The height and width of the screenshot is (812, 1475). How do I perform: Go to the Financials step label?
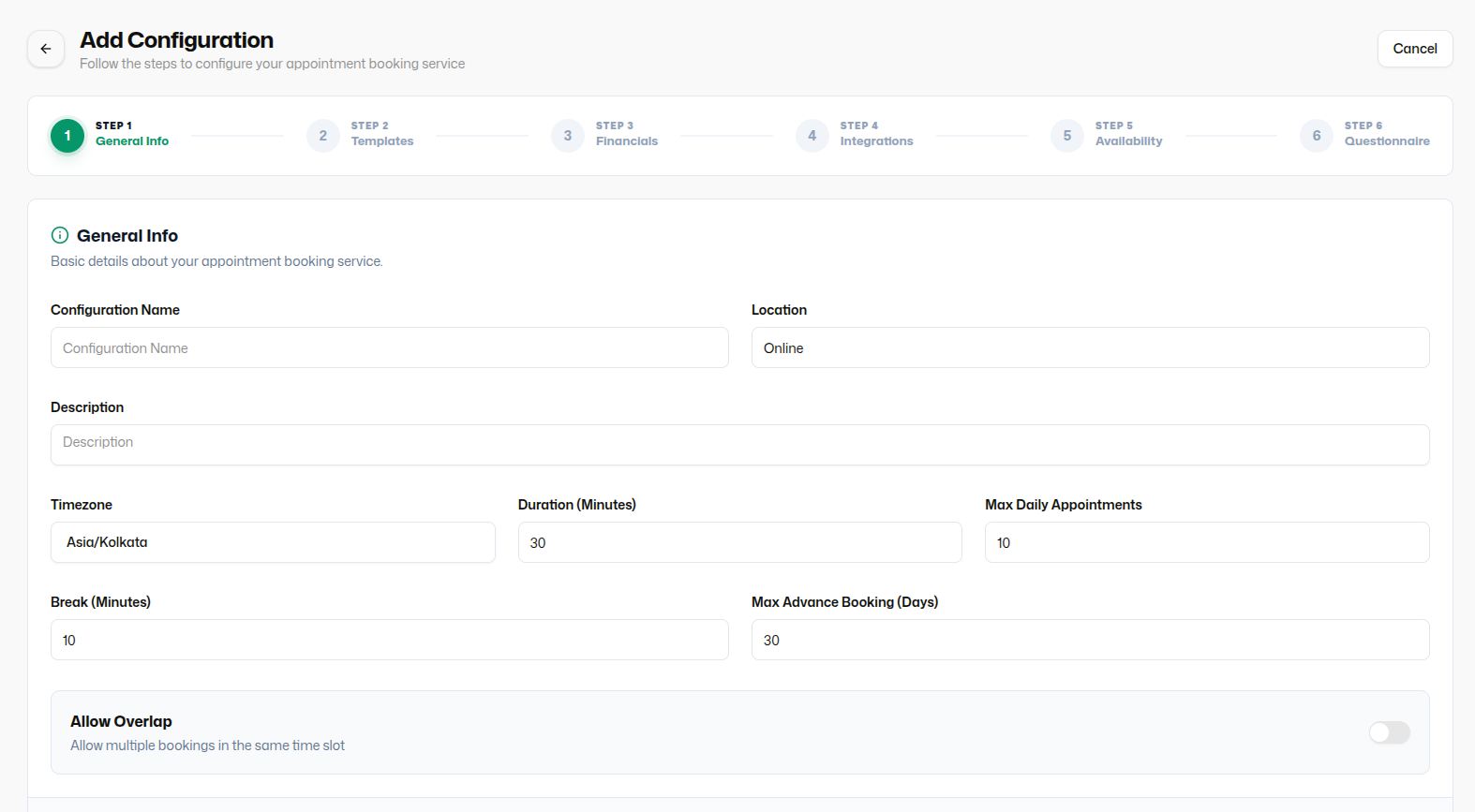point(627,141)
